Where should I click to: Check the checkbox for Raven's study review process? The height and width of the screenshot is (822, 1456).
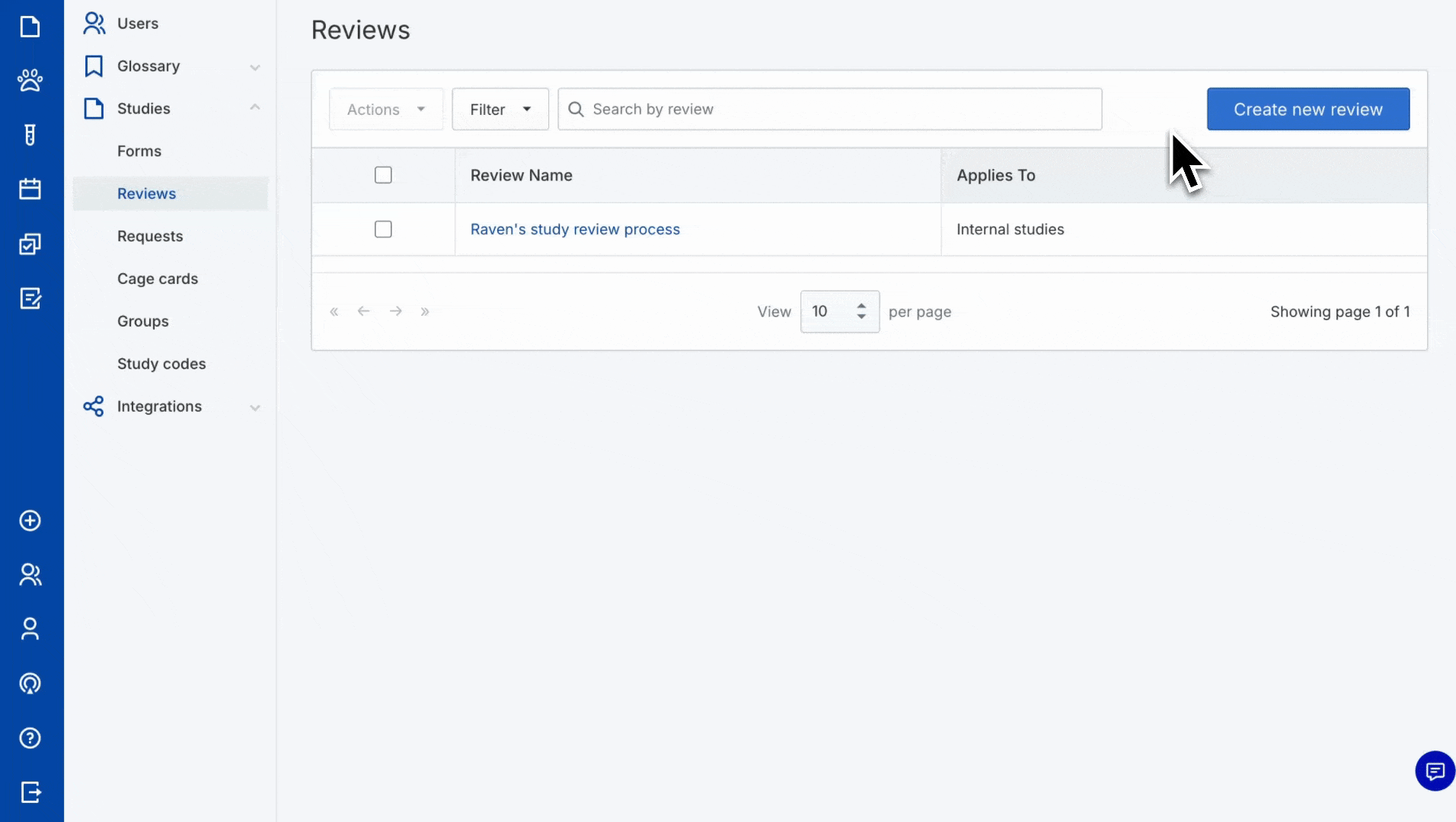383,228
